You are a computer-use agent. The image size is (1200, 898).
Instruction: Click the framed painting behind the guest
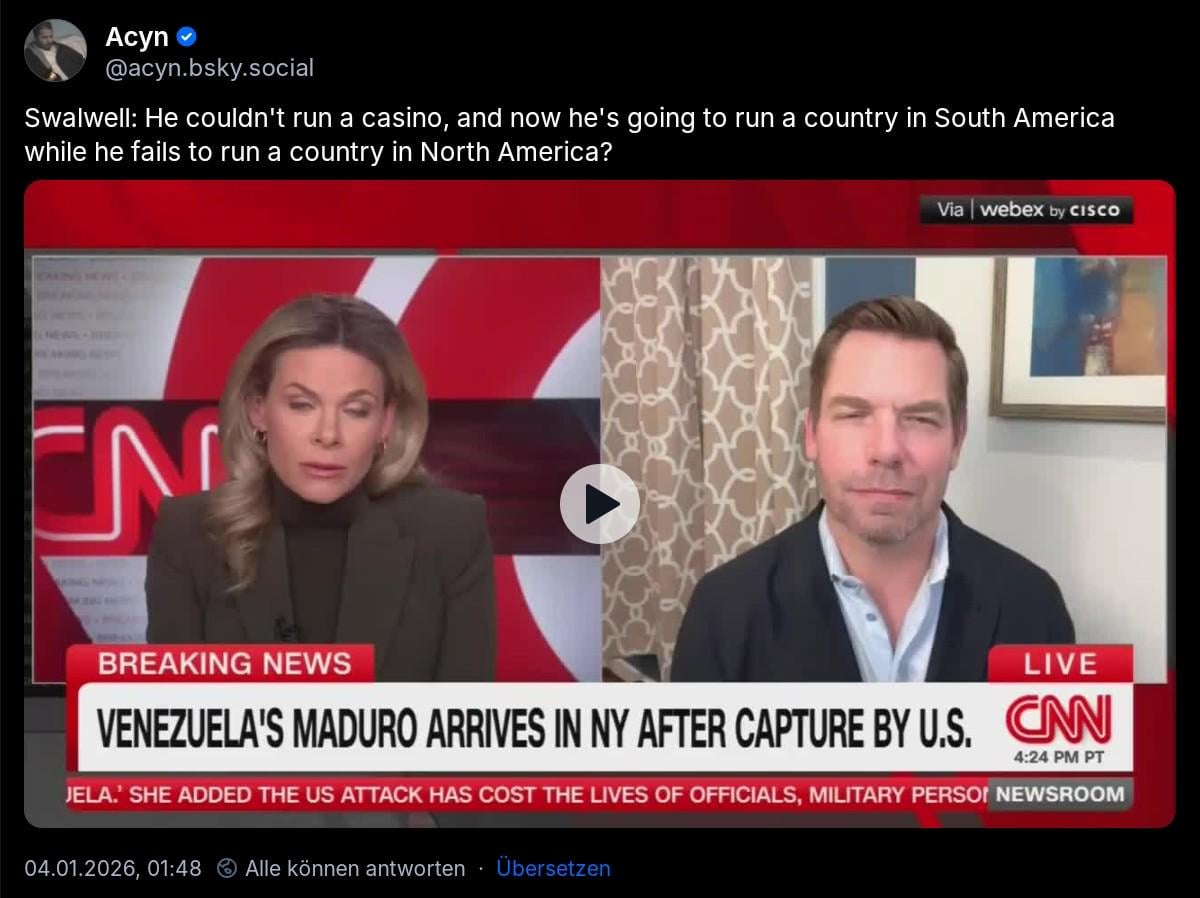pos(1078,339)
